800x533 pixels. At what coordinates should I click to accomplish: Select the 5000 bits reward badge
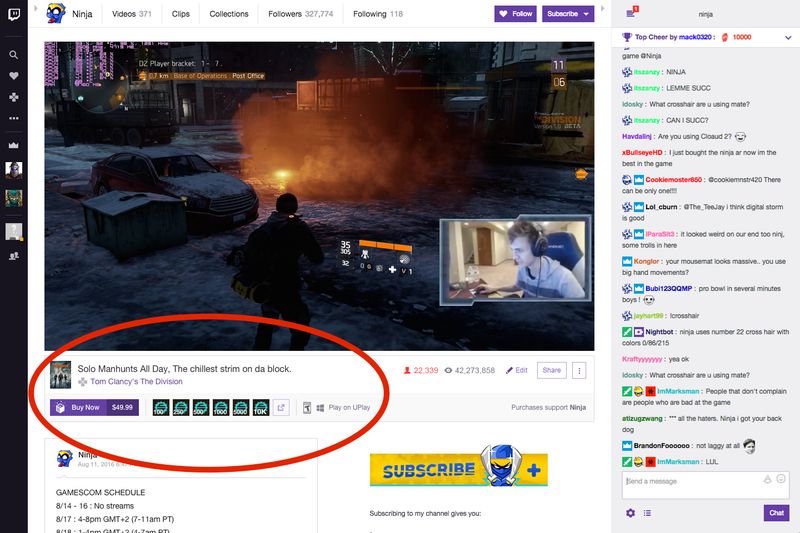click(x=240, y=408)
